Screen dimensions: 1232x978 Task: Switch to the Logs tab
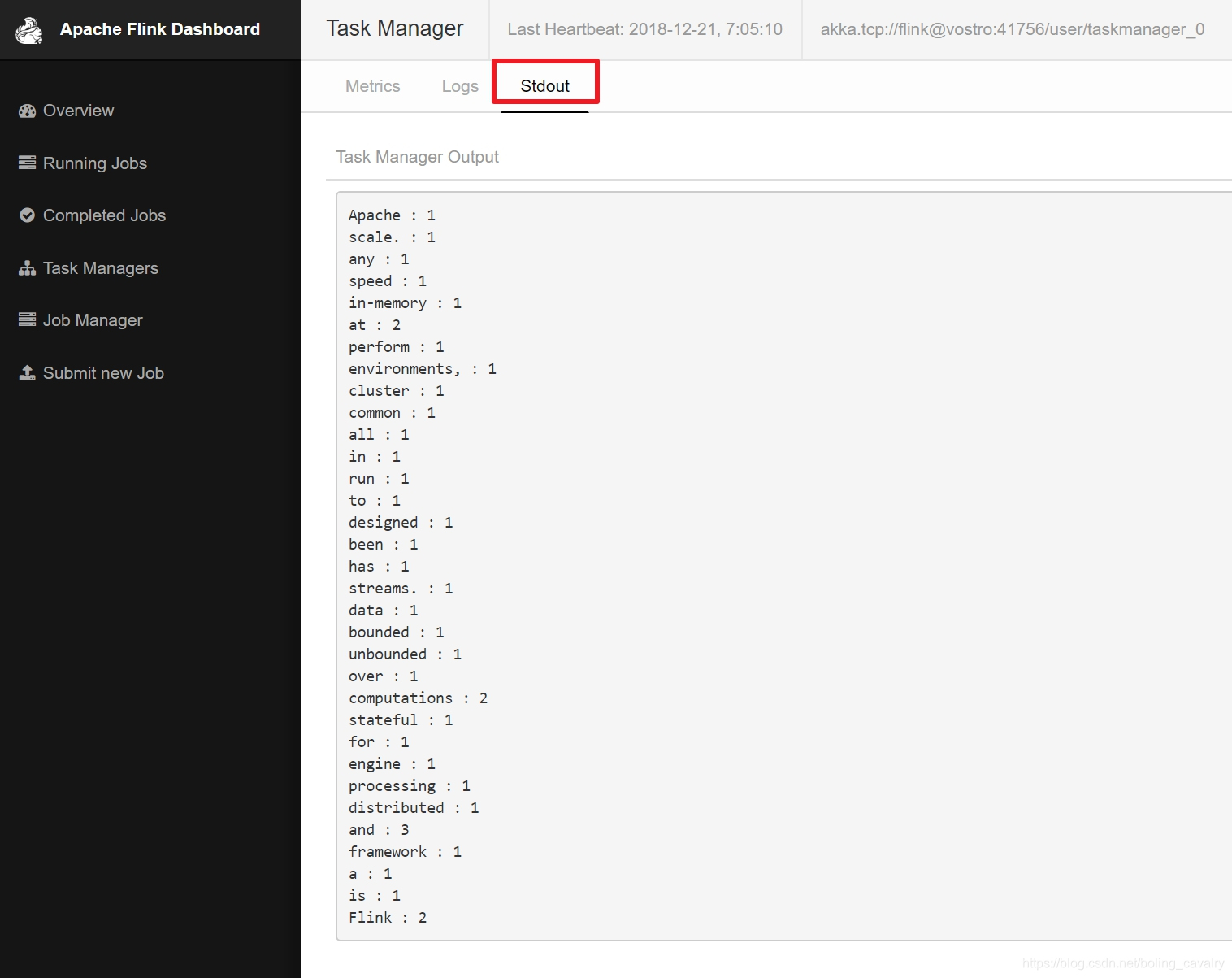coord(460,86)
